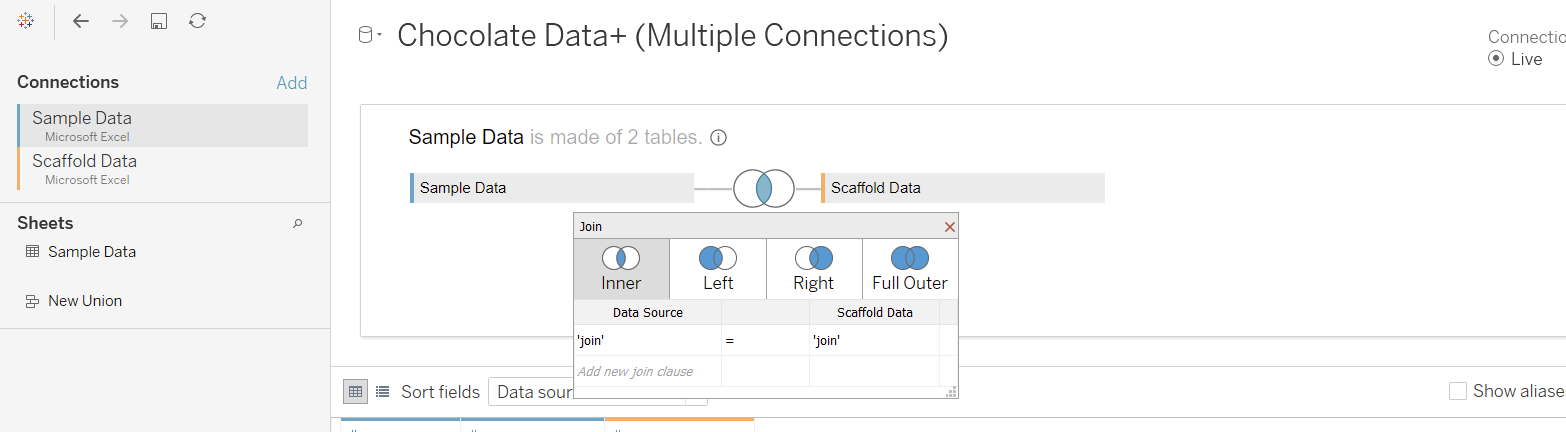The width and height of the screenshot is (1566, 432).
Task: Click the join Venn diagram icon
Action: point(763,188)
